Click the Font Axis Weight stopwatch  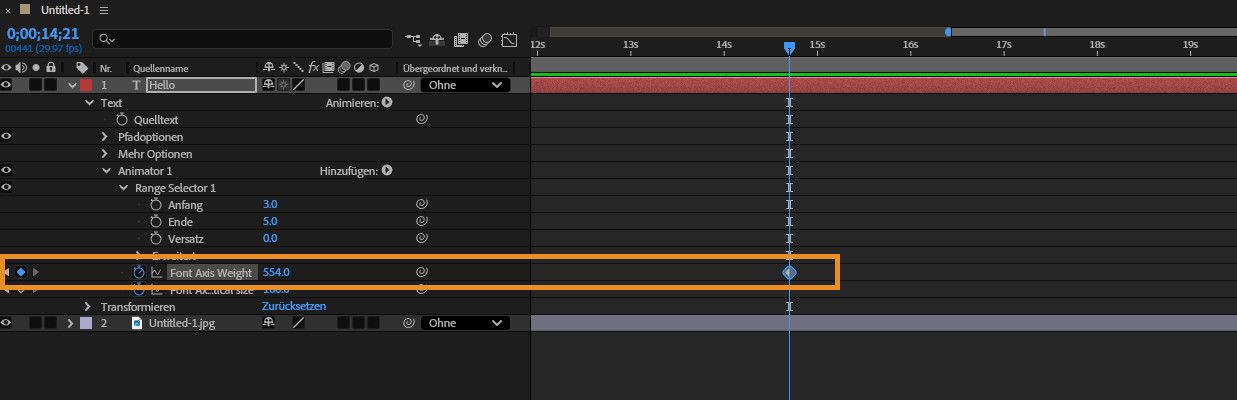pos(139,272)
